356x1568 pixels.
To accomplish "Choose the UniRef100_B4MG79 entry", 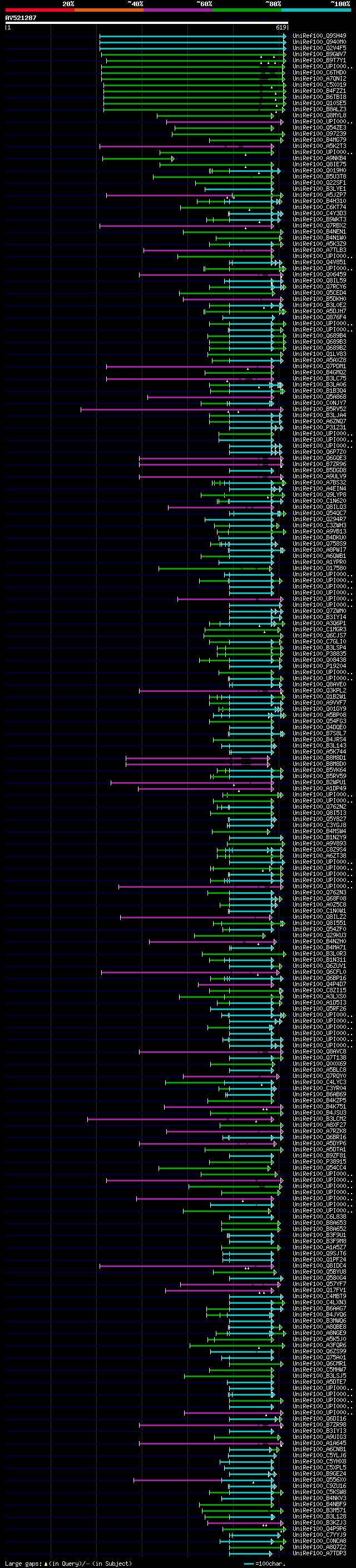I will pos(319,140).
